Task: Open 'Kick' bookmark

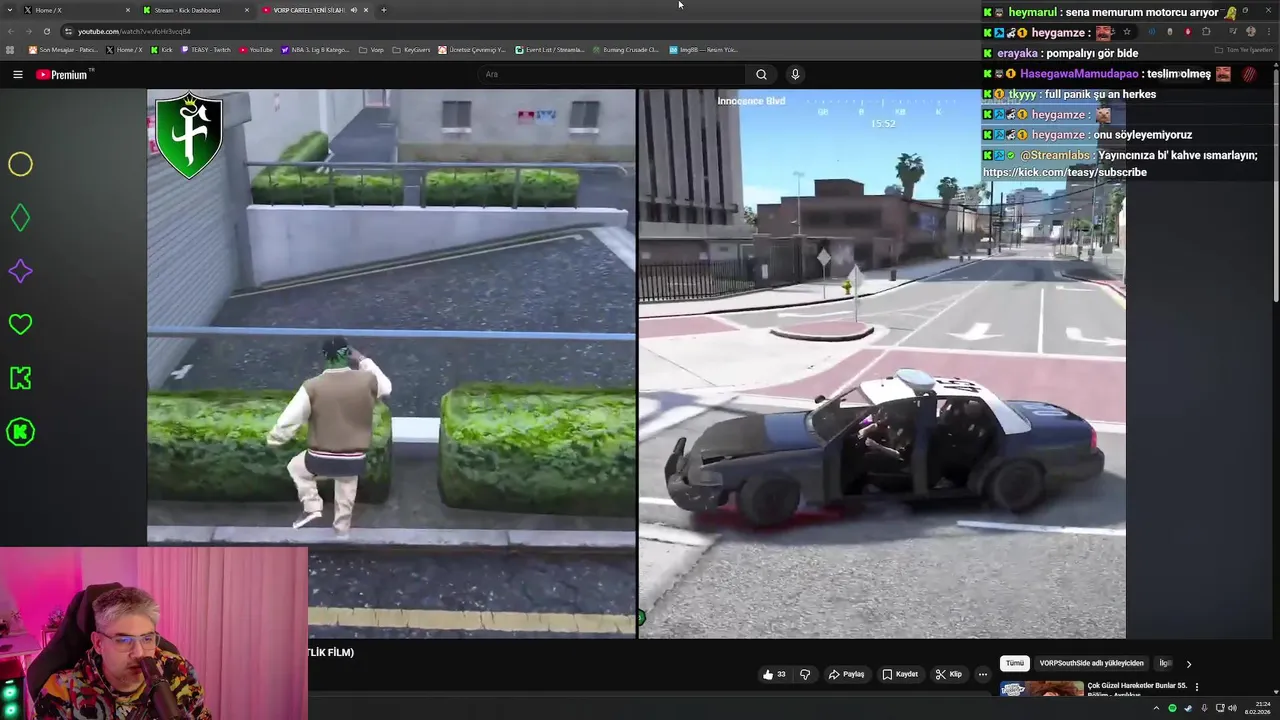Action: 162,50
